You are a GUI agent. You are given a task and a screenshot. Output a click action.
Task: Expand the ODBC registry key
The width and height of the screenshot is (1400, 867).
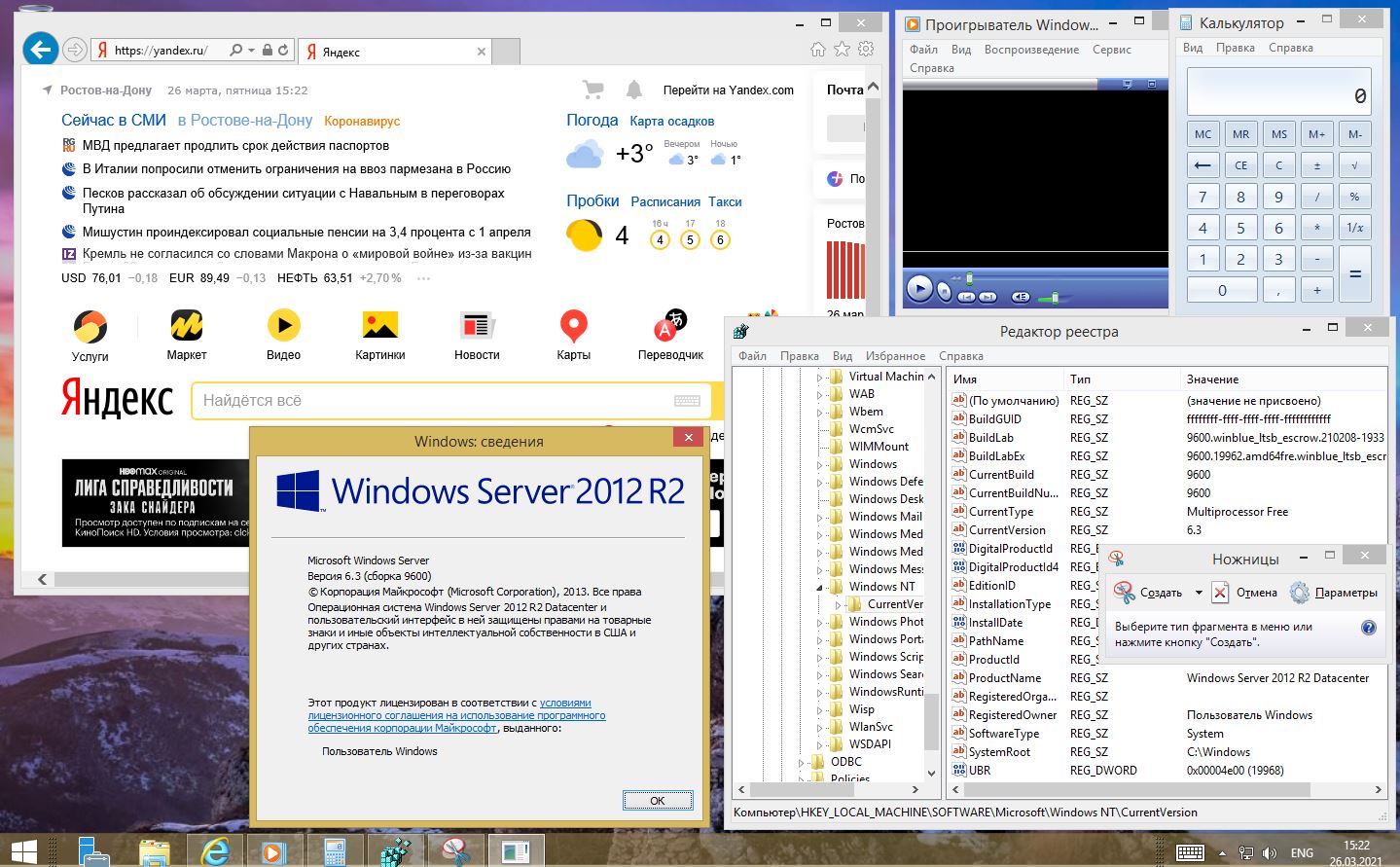point(802,762)
